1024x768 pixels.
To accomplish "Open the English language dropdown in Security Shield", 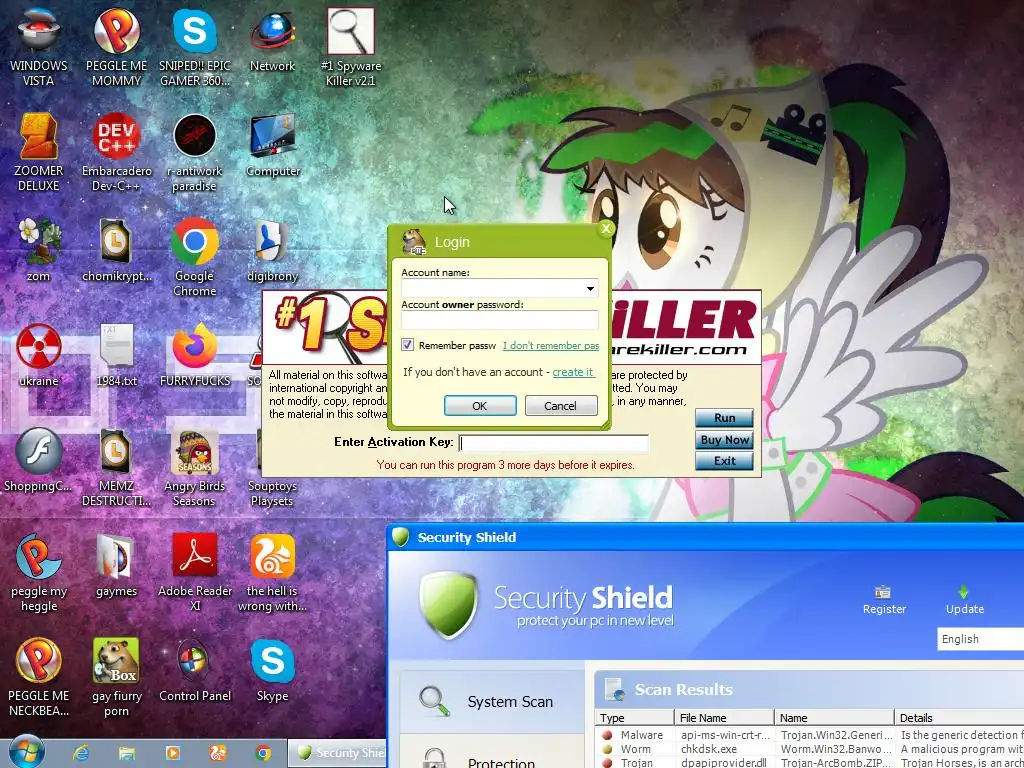I will [980, 639].
